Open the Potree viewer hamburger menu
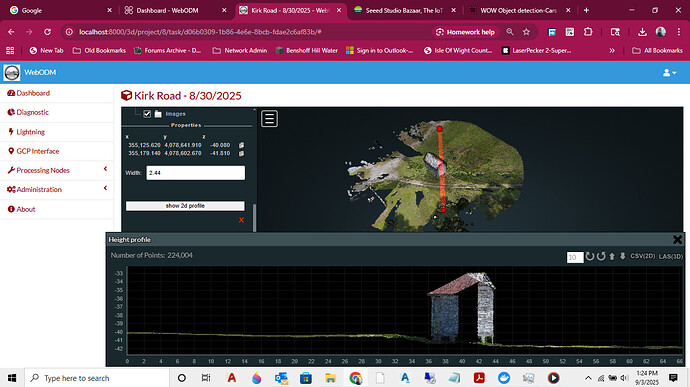 click(x=269, y=118)
